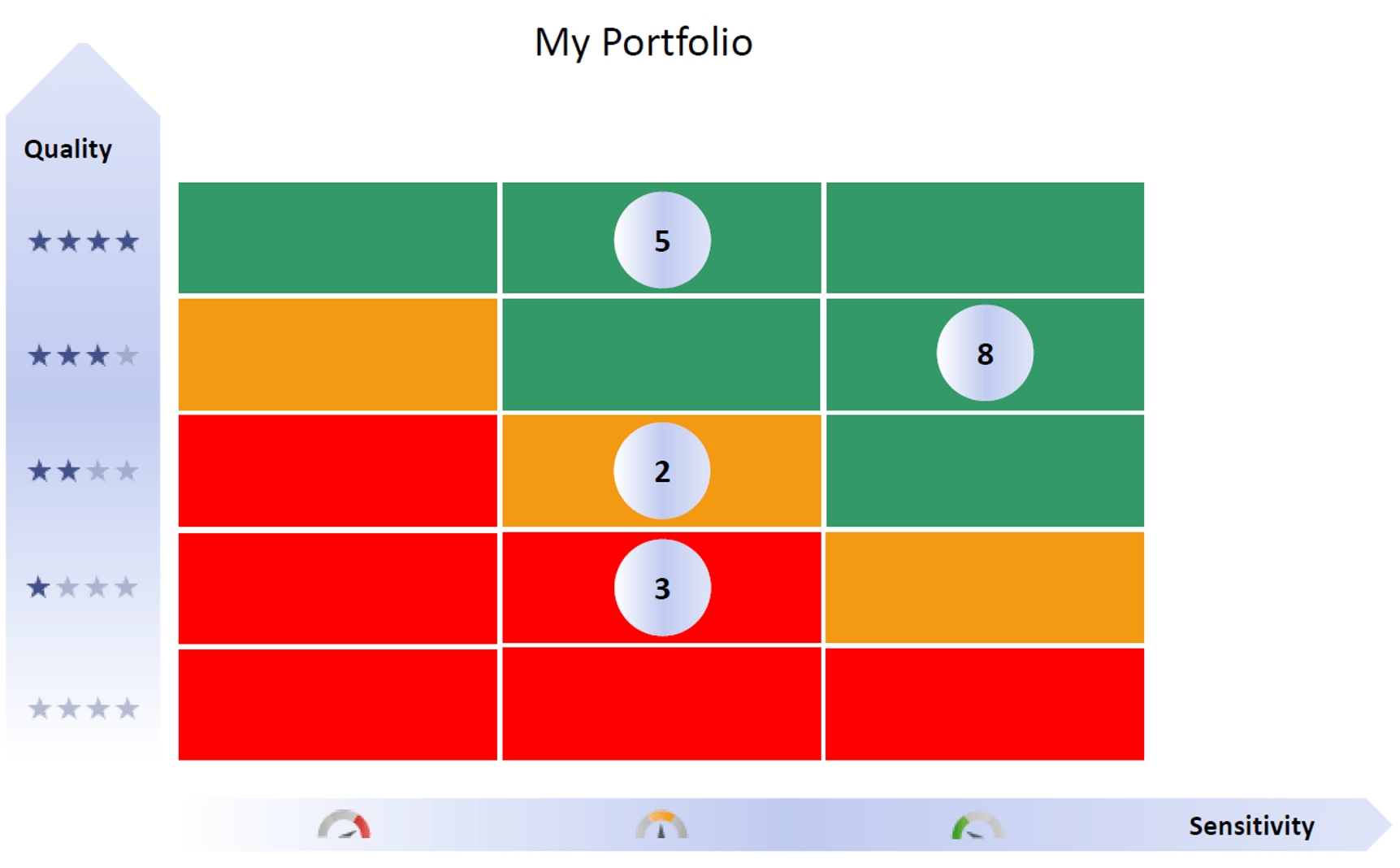This screenshot has height=868, width=1400.
Task: Click the red bottom-right grid cell
Action: [x=985, y=705]
